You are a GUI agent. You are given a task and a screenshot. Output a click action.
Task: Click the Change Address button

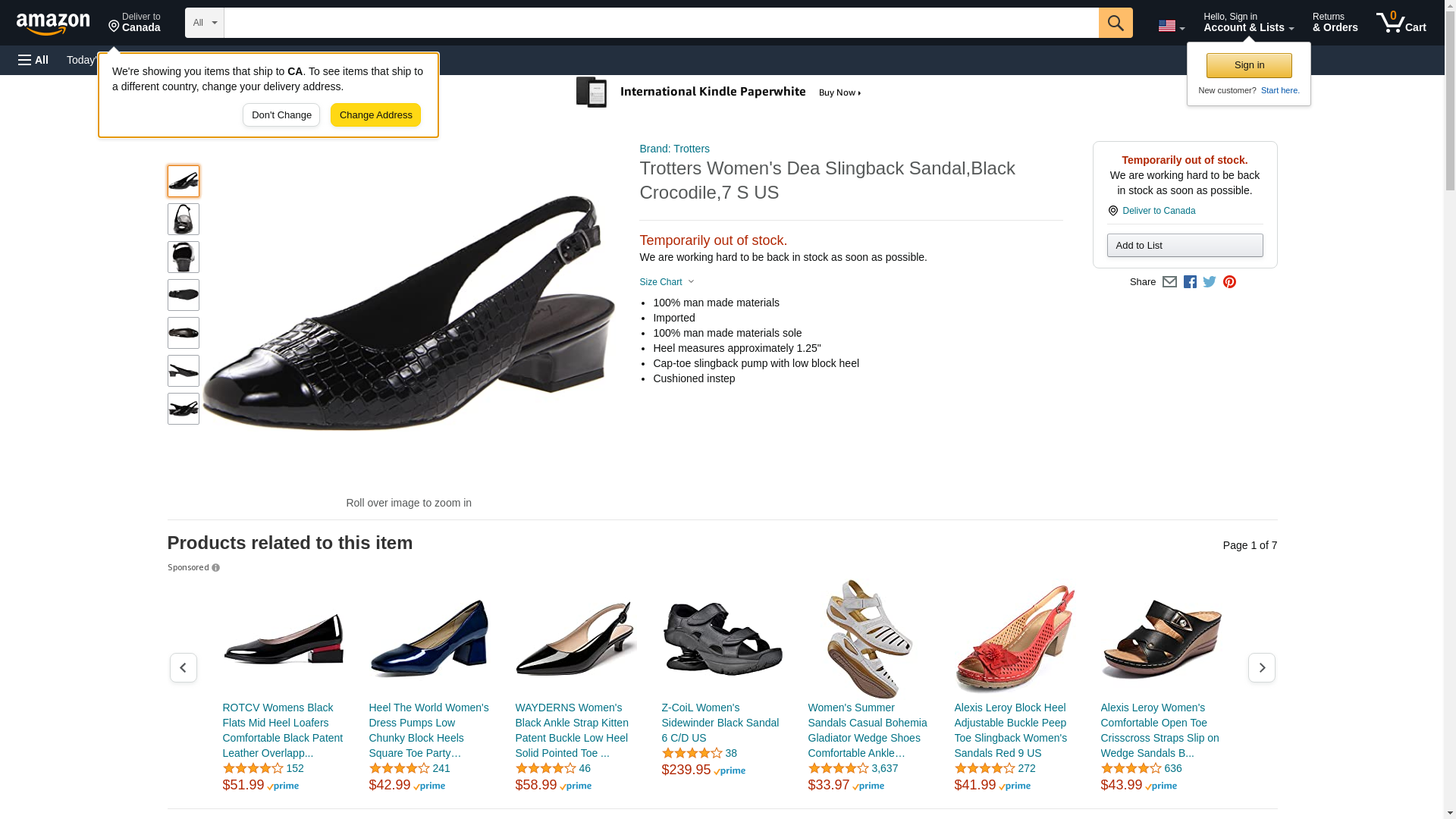[x=375, y=115]
